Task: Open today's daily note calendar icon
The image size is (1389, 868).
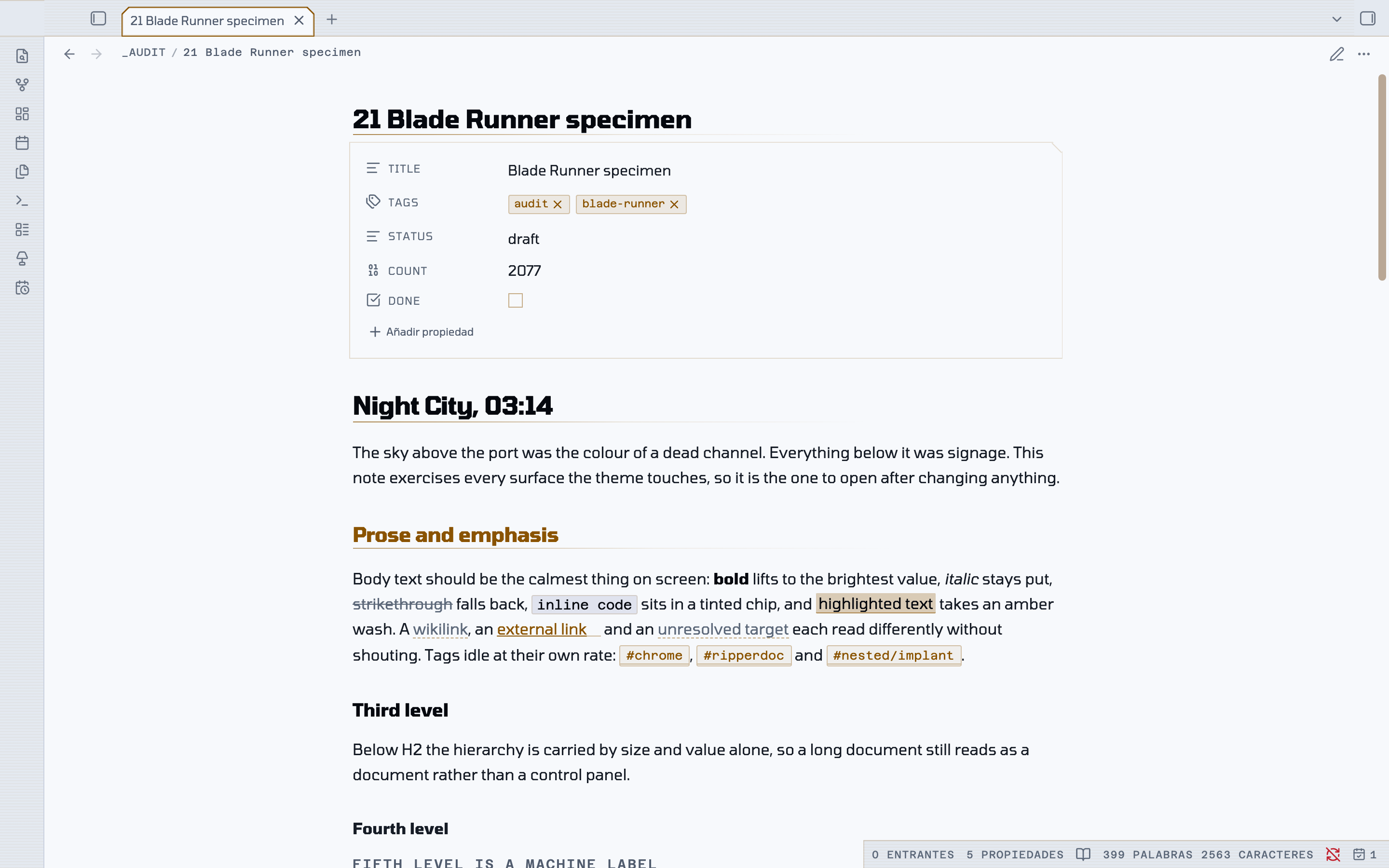Action: tap(22, 143)
